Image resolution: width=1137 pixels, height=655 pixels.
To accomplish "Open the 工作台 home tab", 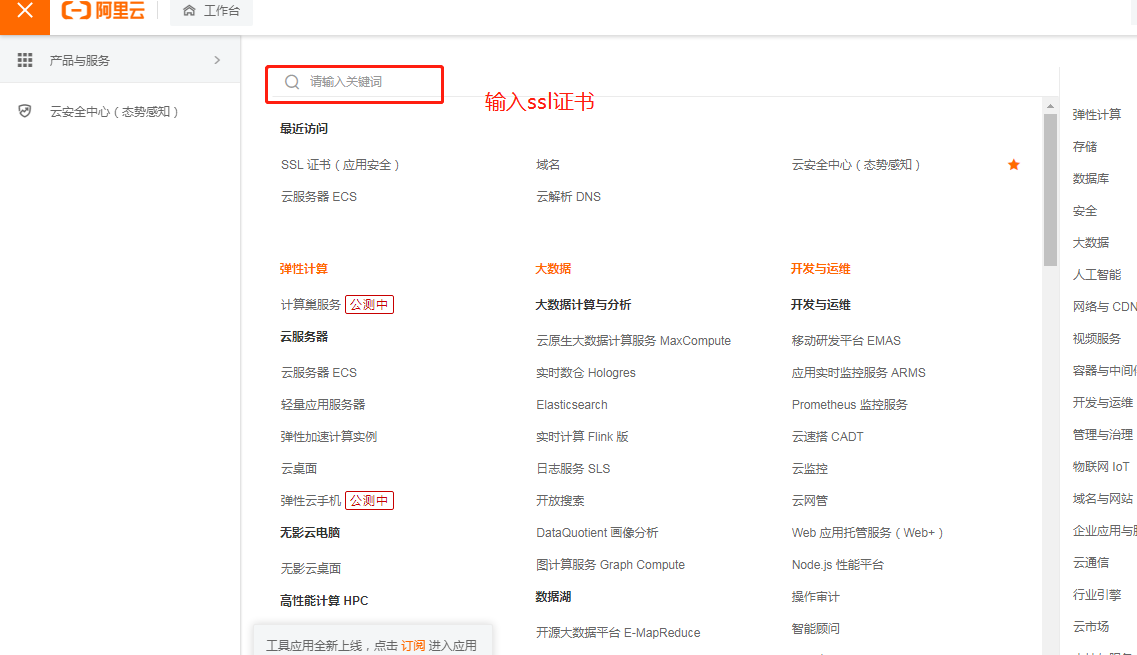I will (212, 11).
